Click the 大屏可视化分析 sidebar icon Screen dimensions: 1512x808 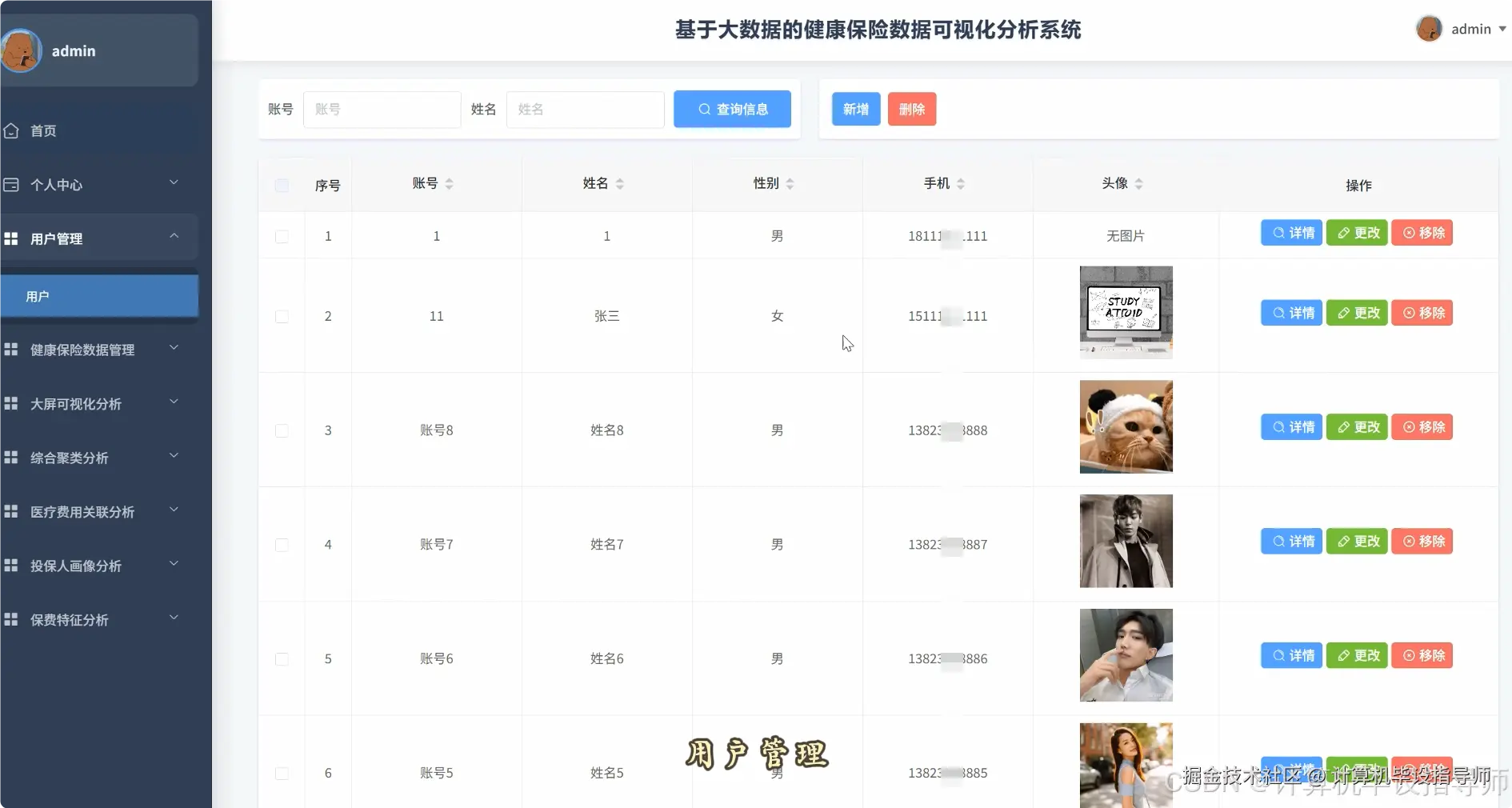pos(11,404)
